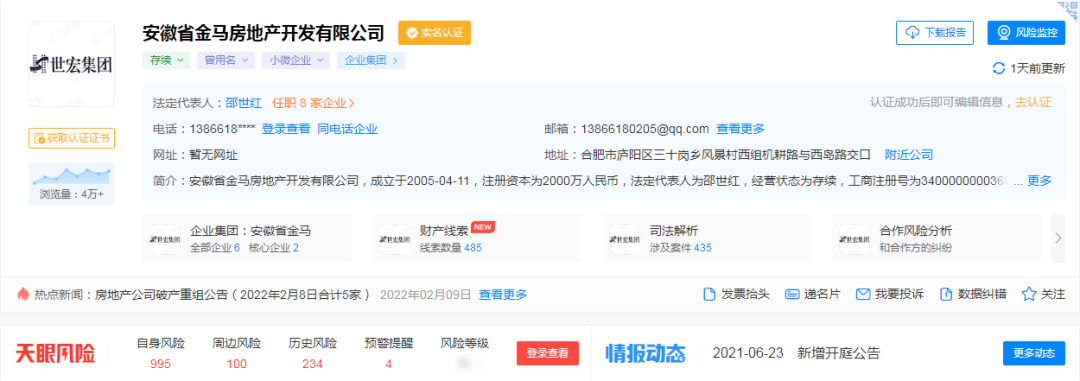1080x381 pixels.
Task: Click the 发票抬头 invoice icon
Action: 709,294
